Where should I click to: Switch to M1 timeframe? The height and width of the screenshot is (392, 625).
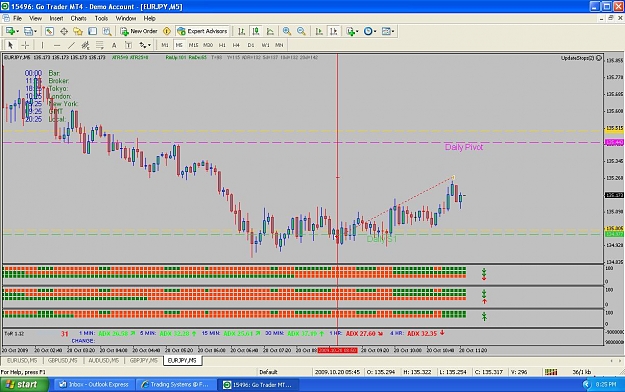click(165, 45)
